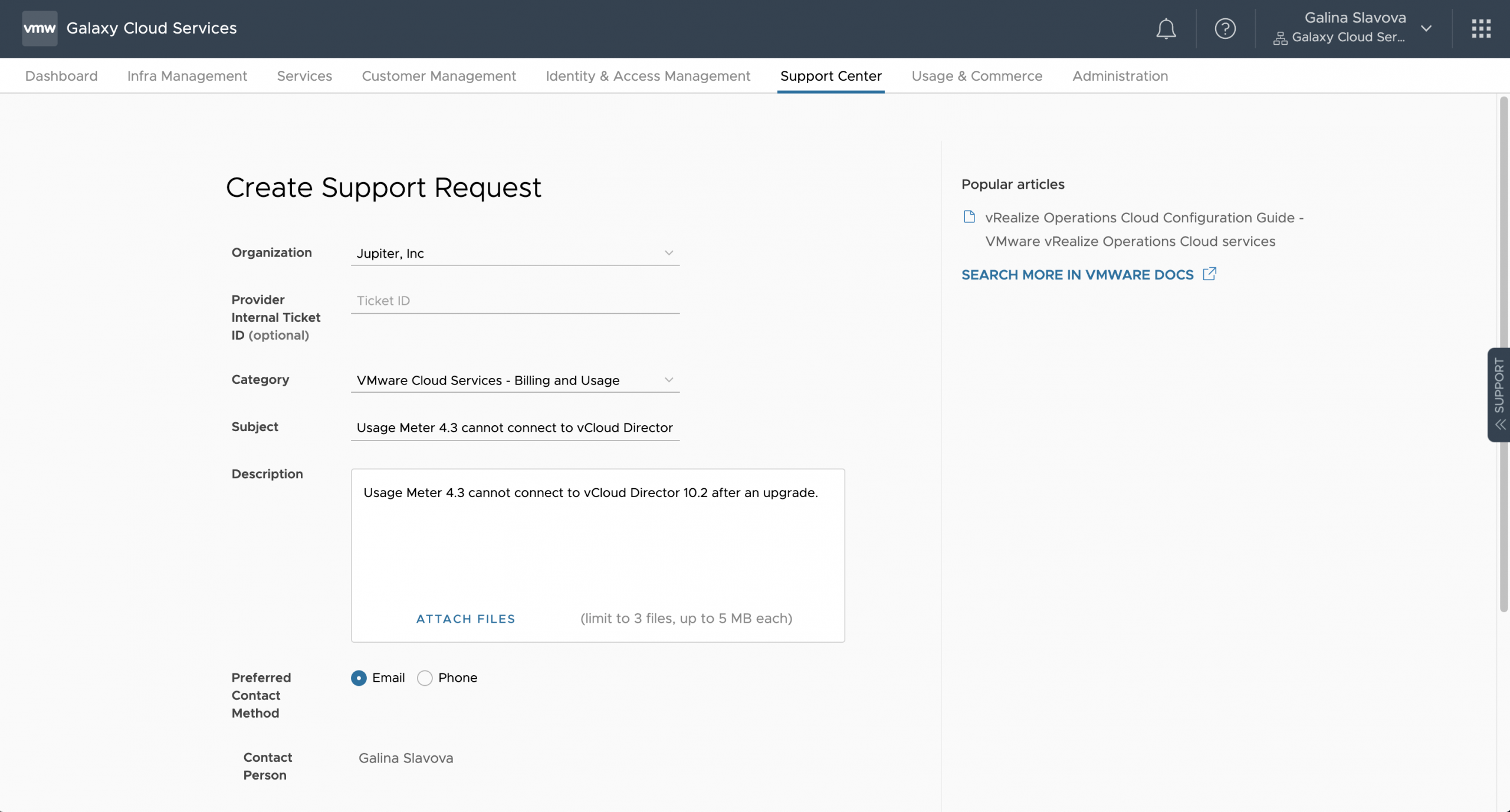Click the external link icon next to VMware Docs
Viewport: 1510px width, 812px height.
pyautogui.click(x=1209, y=274)
